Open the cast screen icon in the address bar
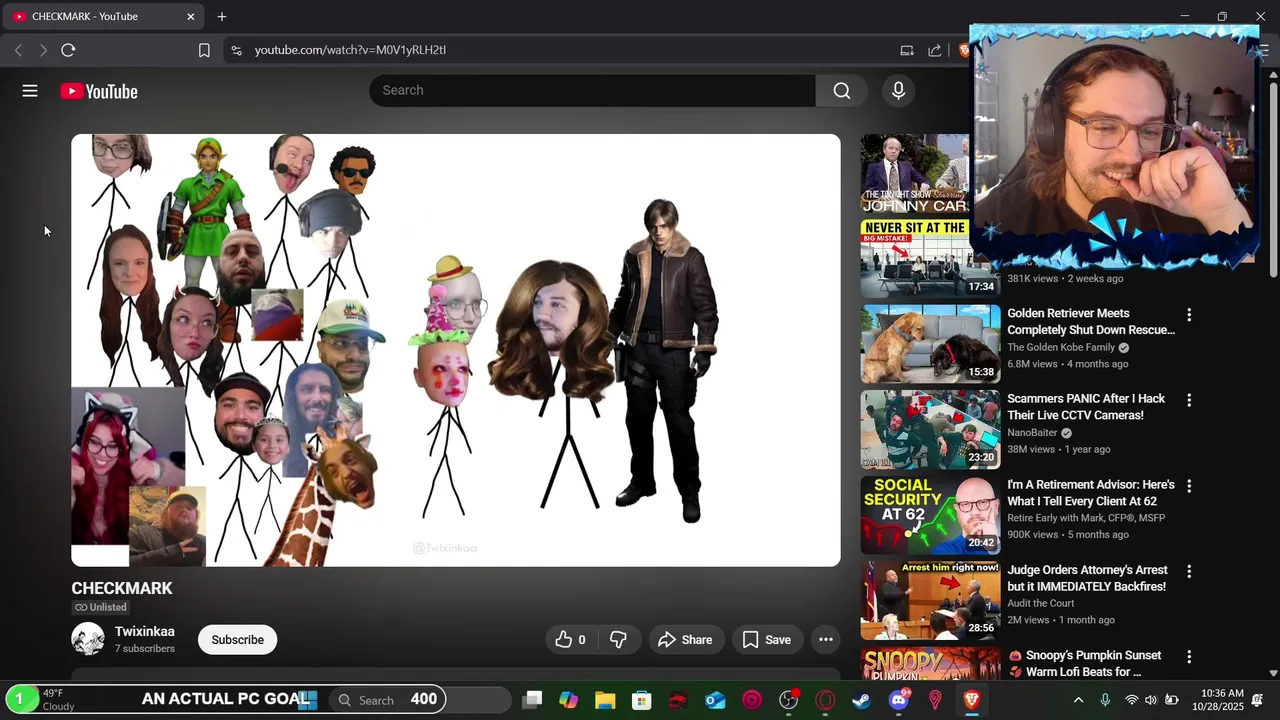 [907, 50]
